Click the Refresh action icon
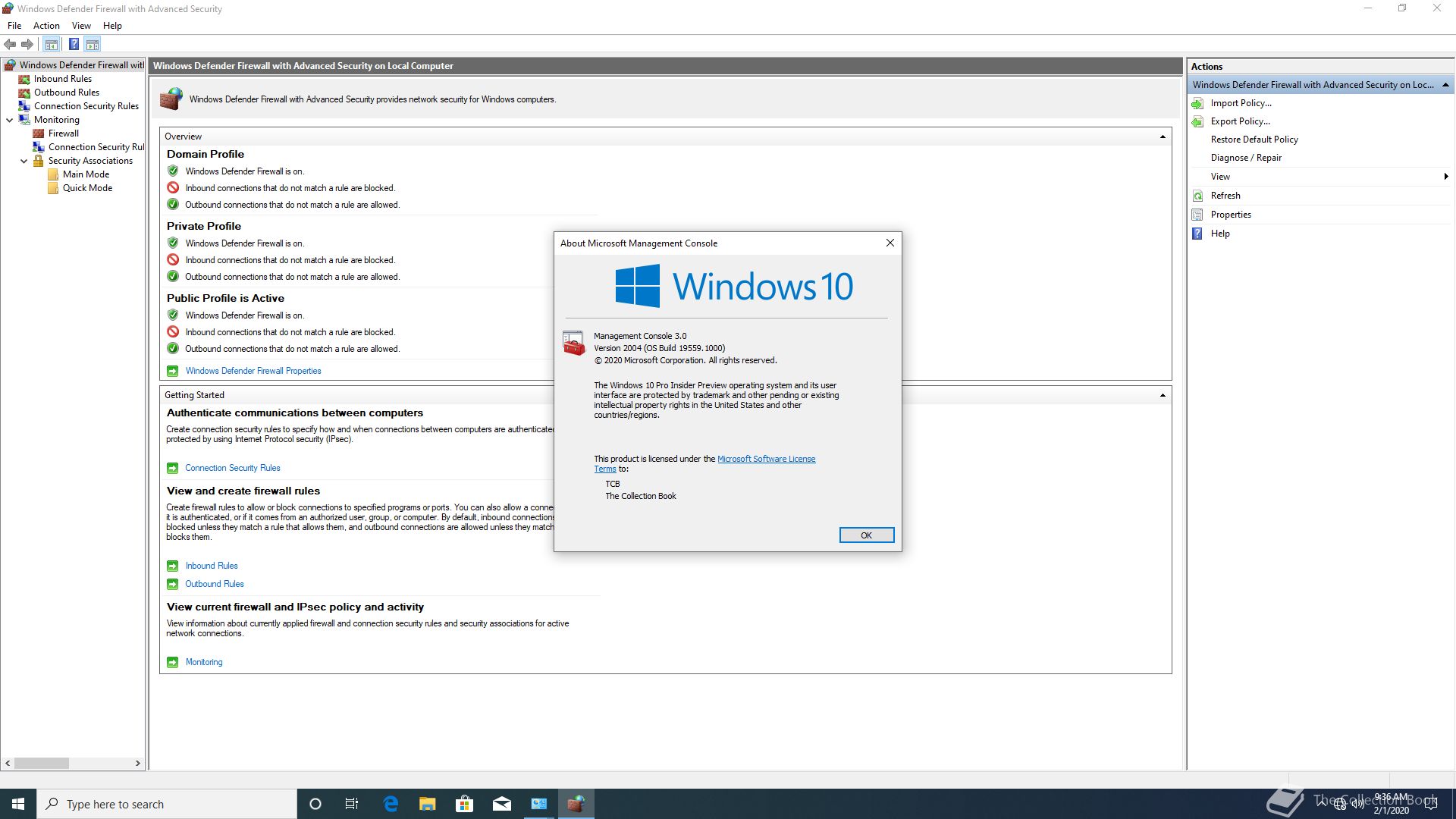The image size is (1456, 819). tap(1197, 196)
